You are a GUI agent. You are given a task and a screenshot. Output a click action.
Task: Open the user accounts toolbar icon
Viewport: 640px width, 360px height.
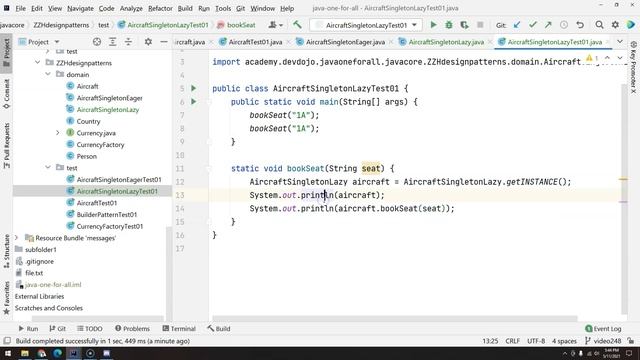click(x=276, y=25)
